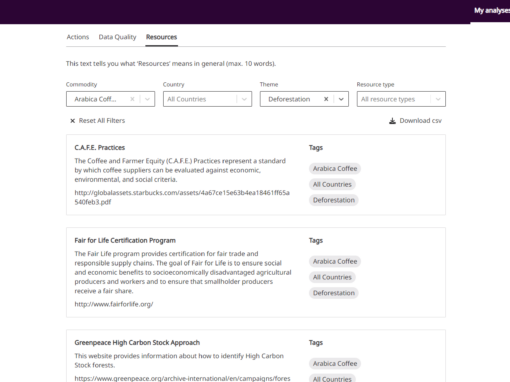Click Deforestation tag in Fair for Life card
Image resolution: width=510 pixels, height=382 pixels.
334,293
